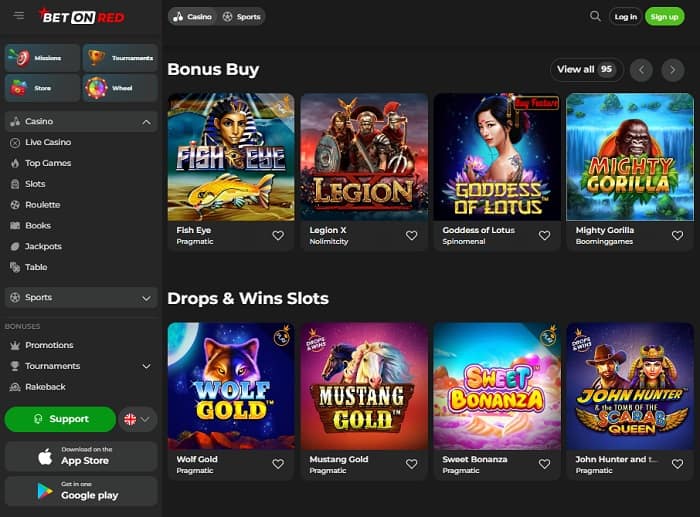The height and width of the screenshot is (517, 700).
Task: Open the Mustang Gold game thumbnail
Action: [364, 386]
